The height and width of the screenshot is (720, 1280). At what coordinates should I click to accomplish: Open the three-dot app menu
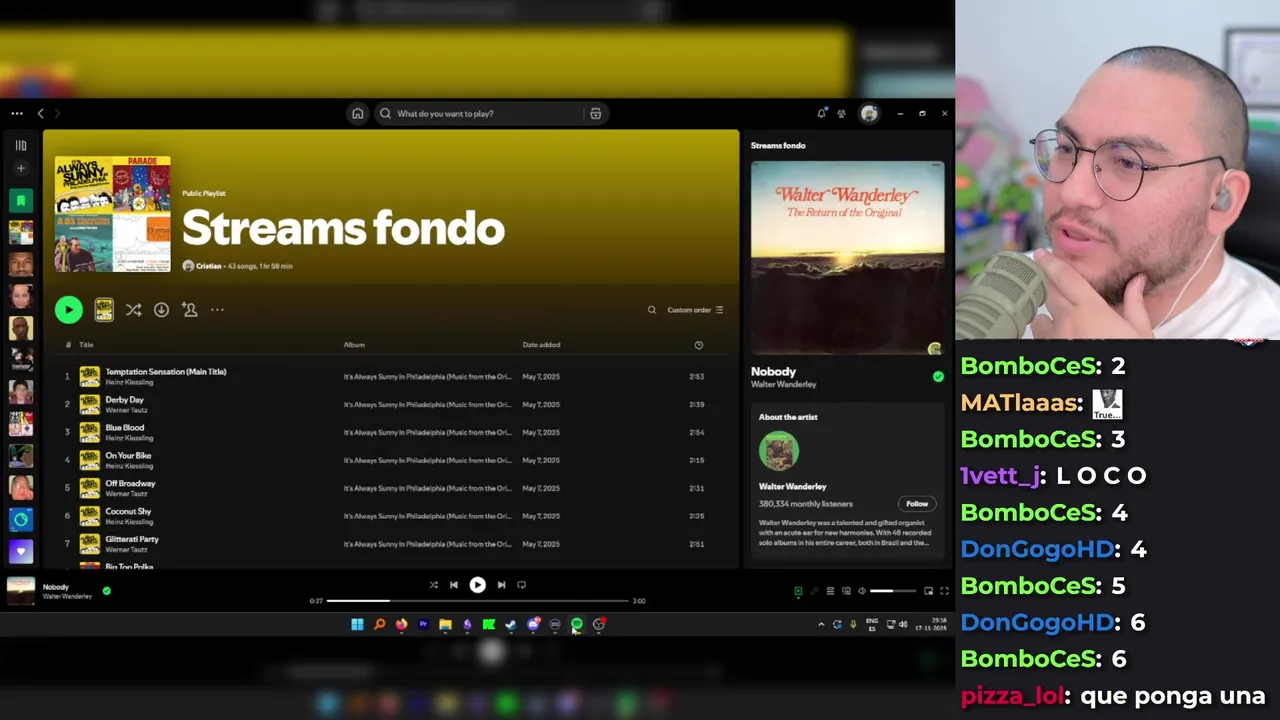point(17,113)
